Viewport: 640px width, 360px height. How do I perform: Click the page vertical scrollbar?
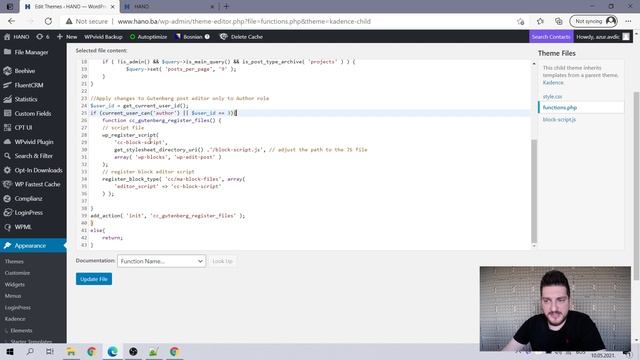point(636,186)
